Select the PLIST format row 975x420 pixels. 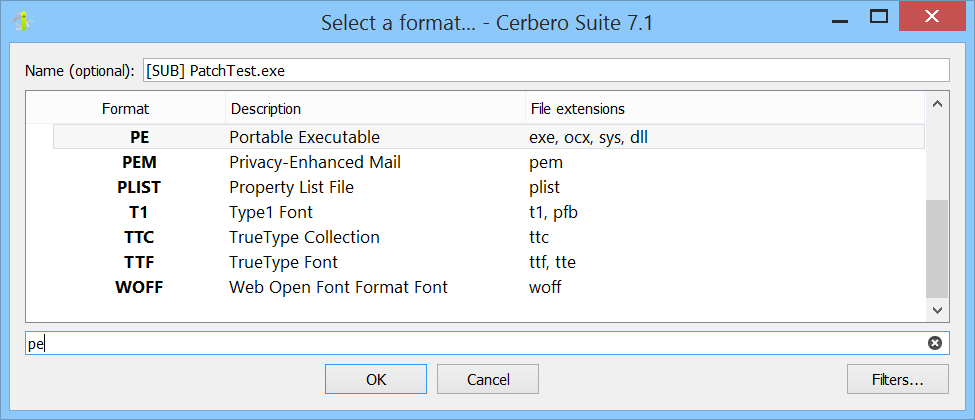(489, 187)
